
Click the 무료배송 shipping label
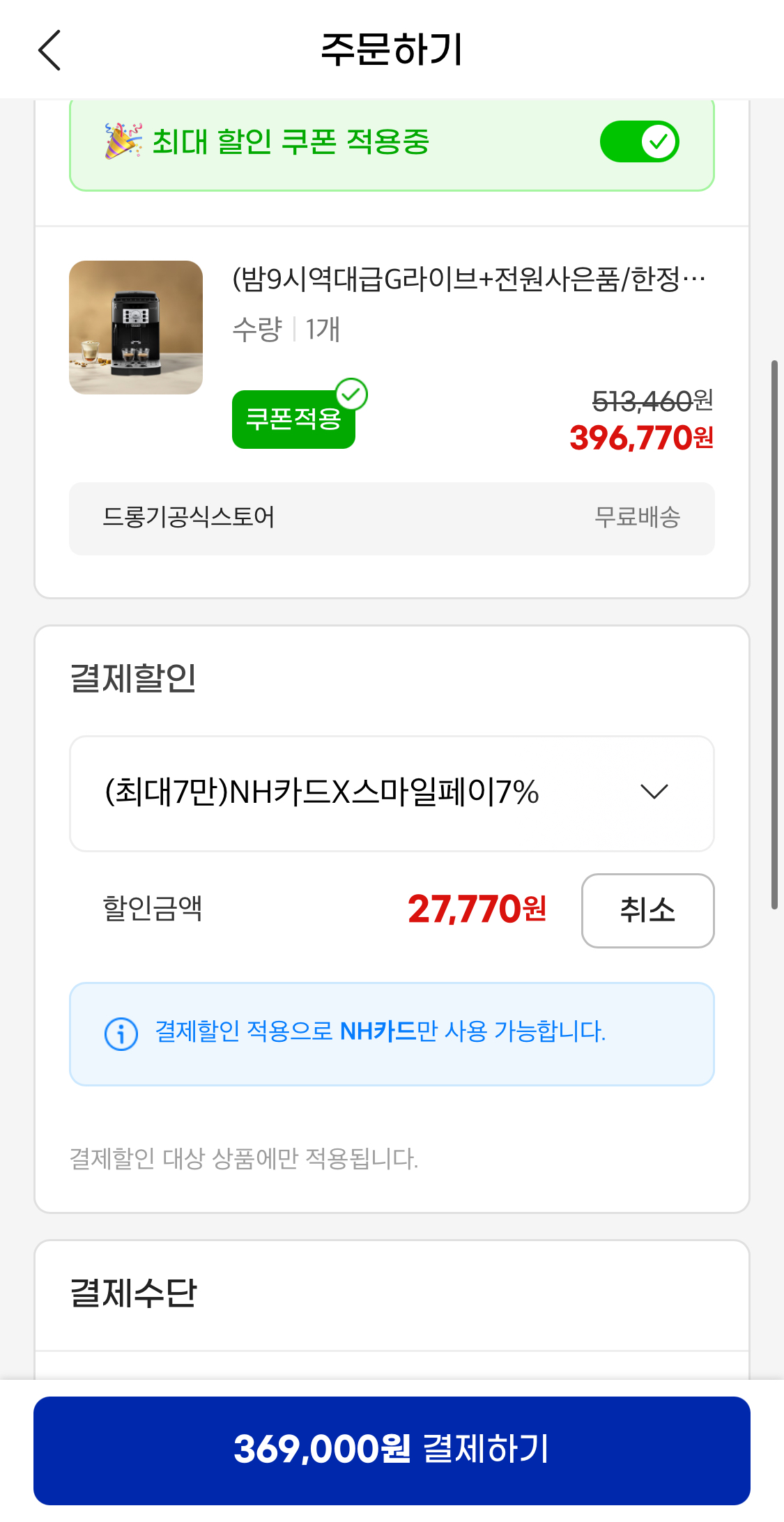(x=637, y=518)
